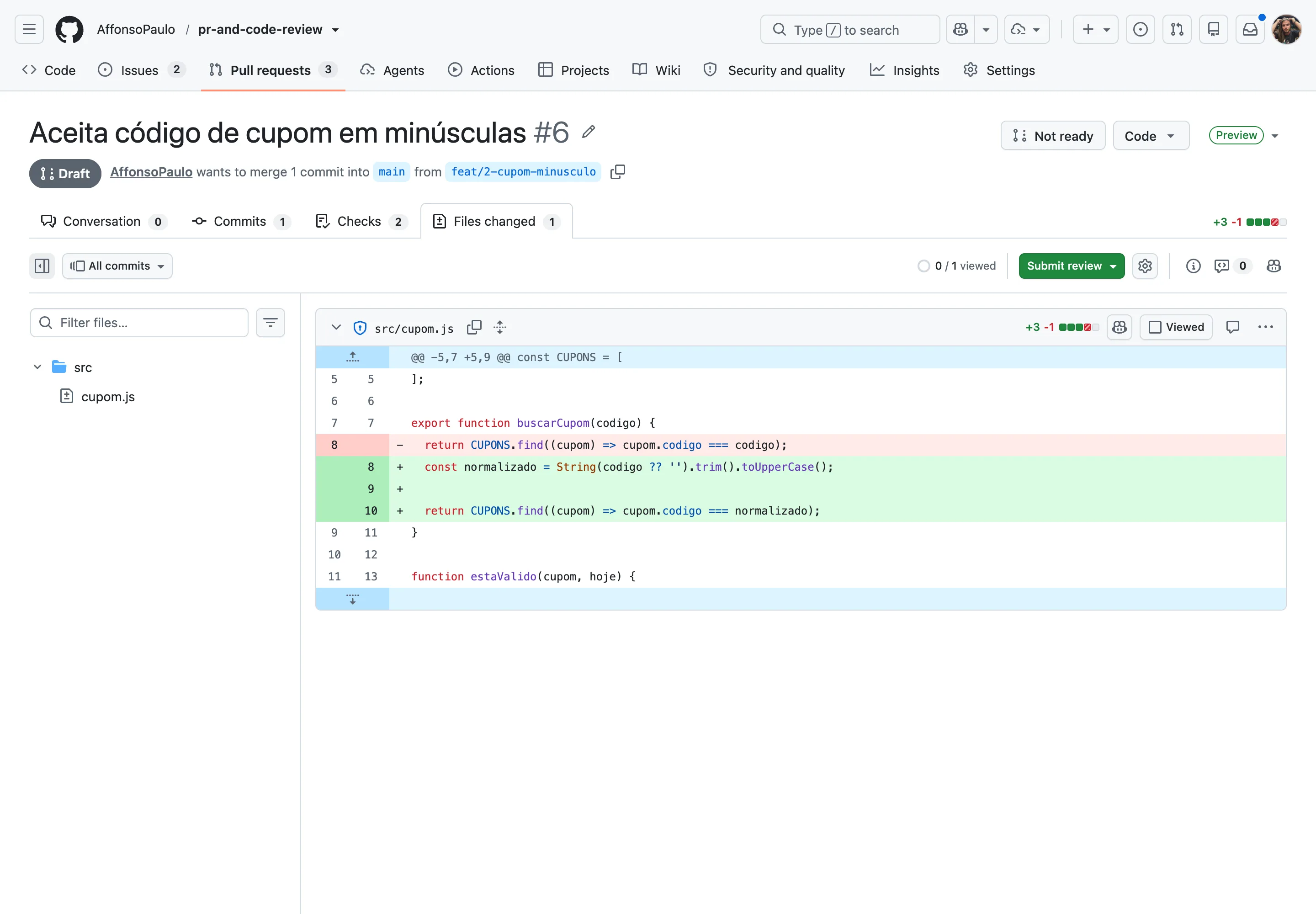This screenshot has width=1316, height=914.
Task: Expand all lines of src/cupom.js diff
Action: pyautogui.click(x=500, y=327)
